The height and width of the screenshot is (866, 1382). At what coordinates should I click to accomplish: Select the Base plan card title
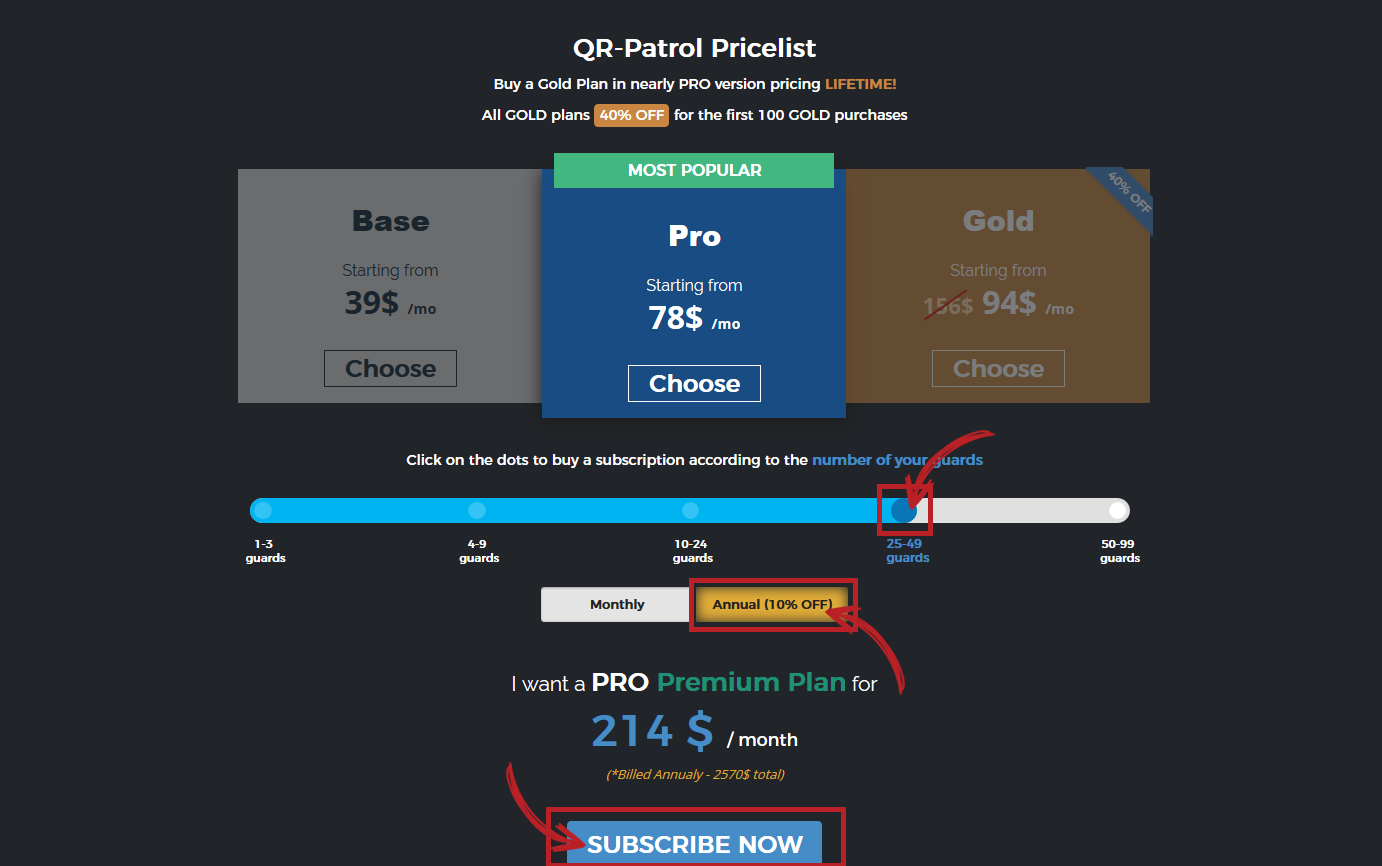[x=390, y=220]
